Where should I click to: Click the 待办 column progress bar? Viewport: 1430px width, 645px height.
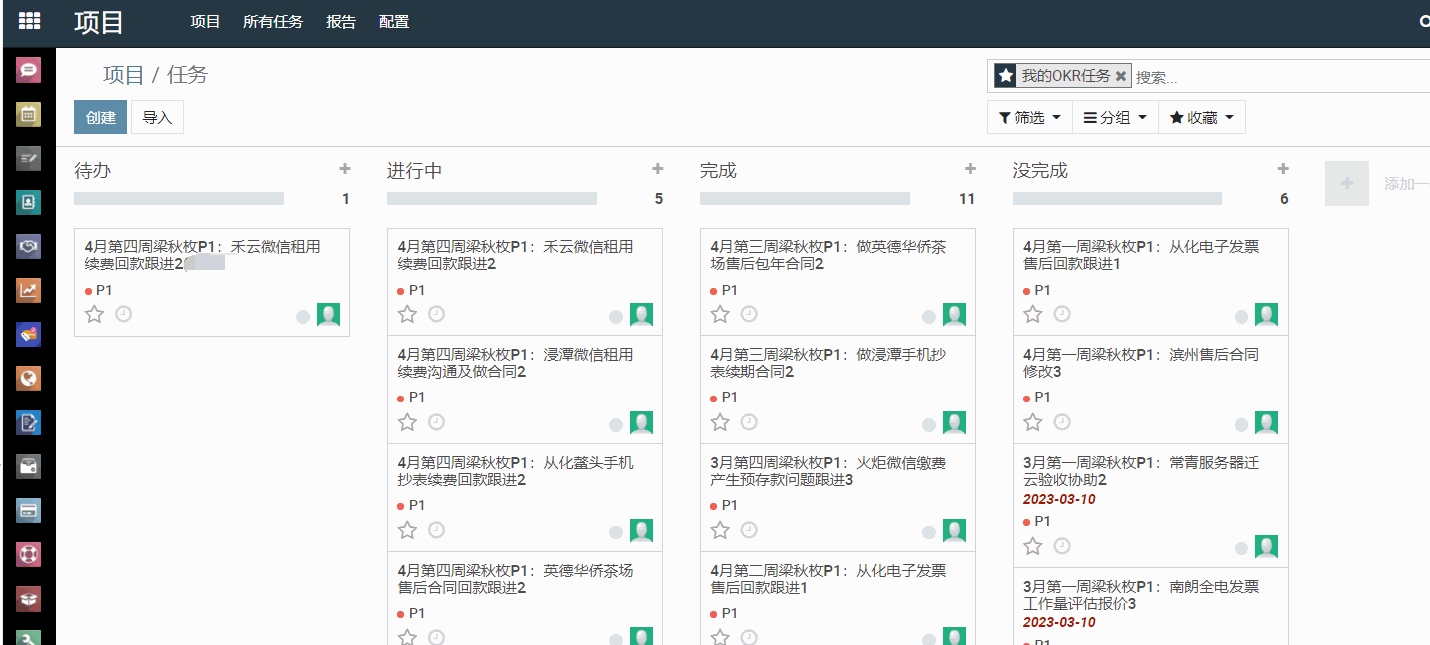coord(179,199)
